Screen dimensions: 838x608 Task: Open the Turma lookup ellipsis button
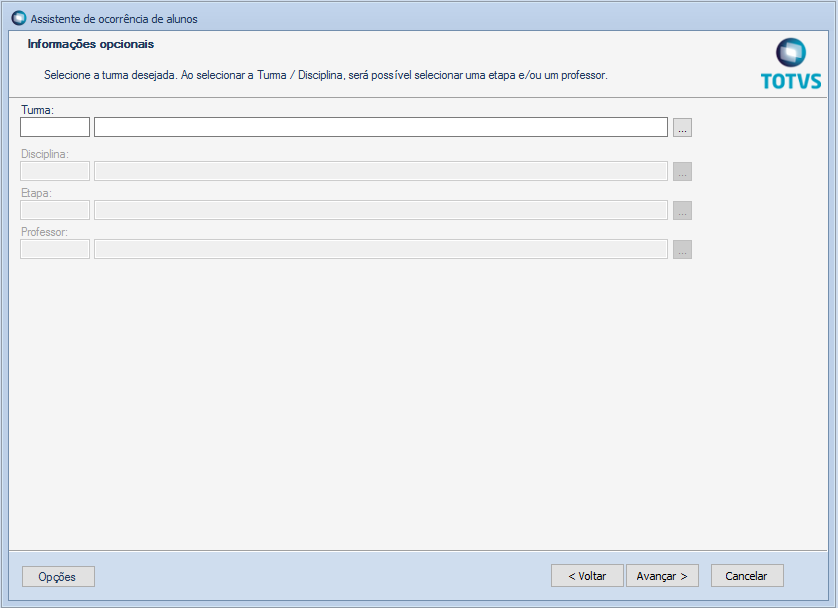pos(682,127)
